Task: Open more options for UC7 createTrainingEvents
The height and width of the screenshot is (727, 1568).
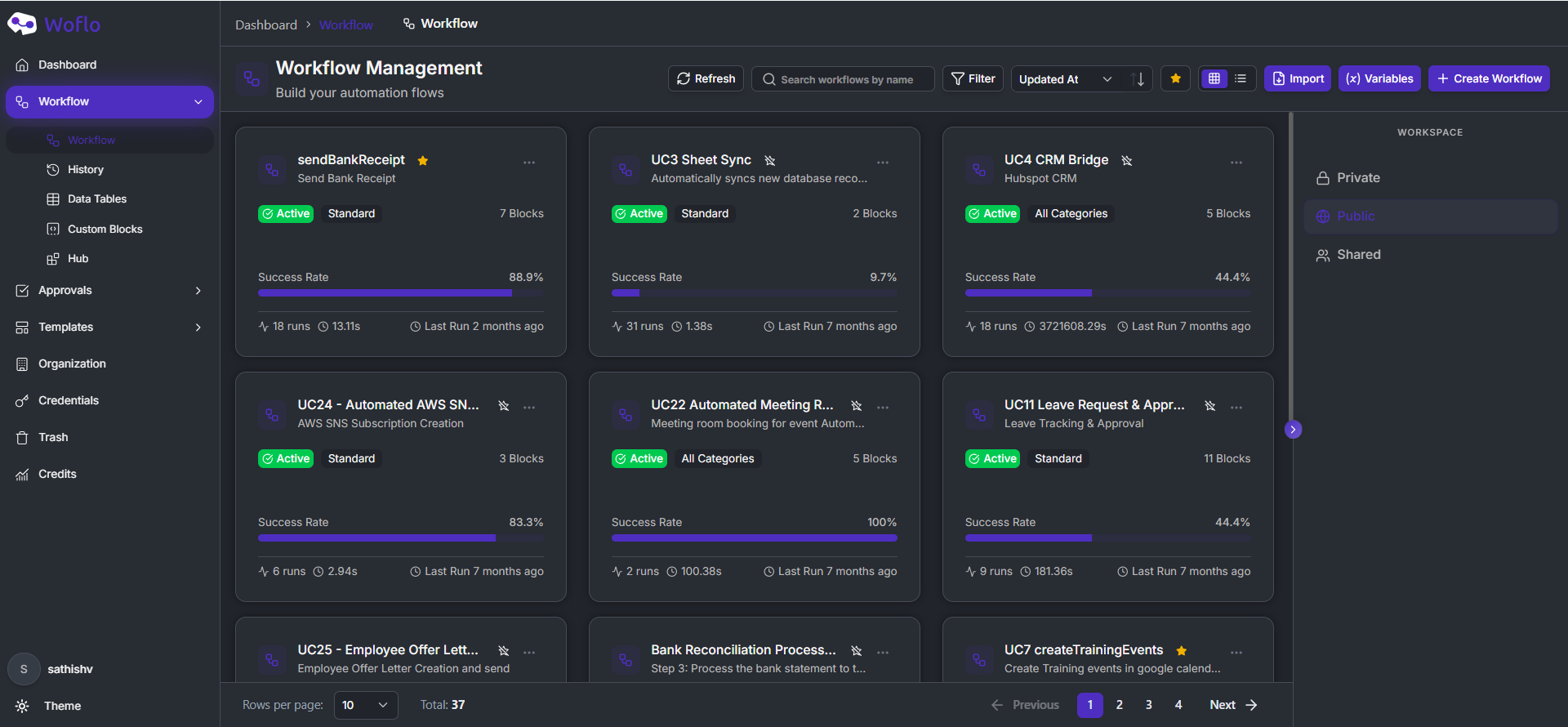Action: (x=1236, y=652)
